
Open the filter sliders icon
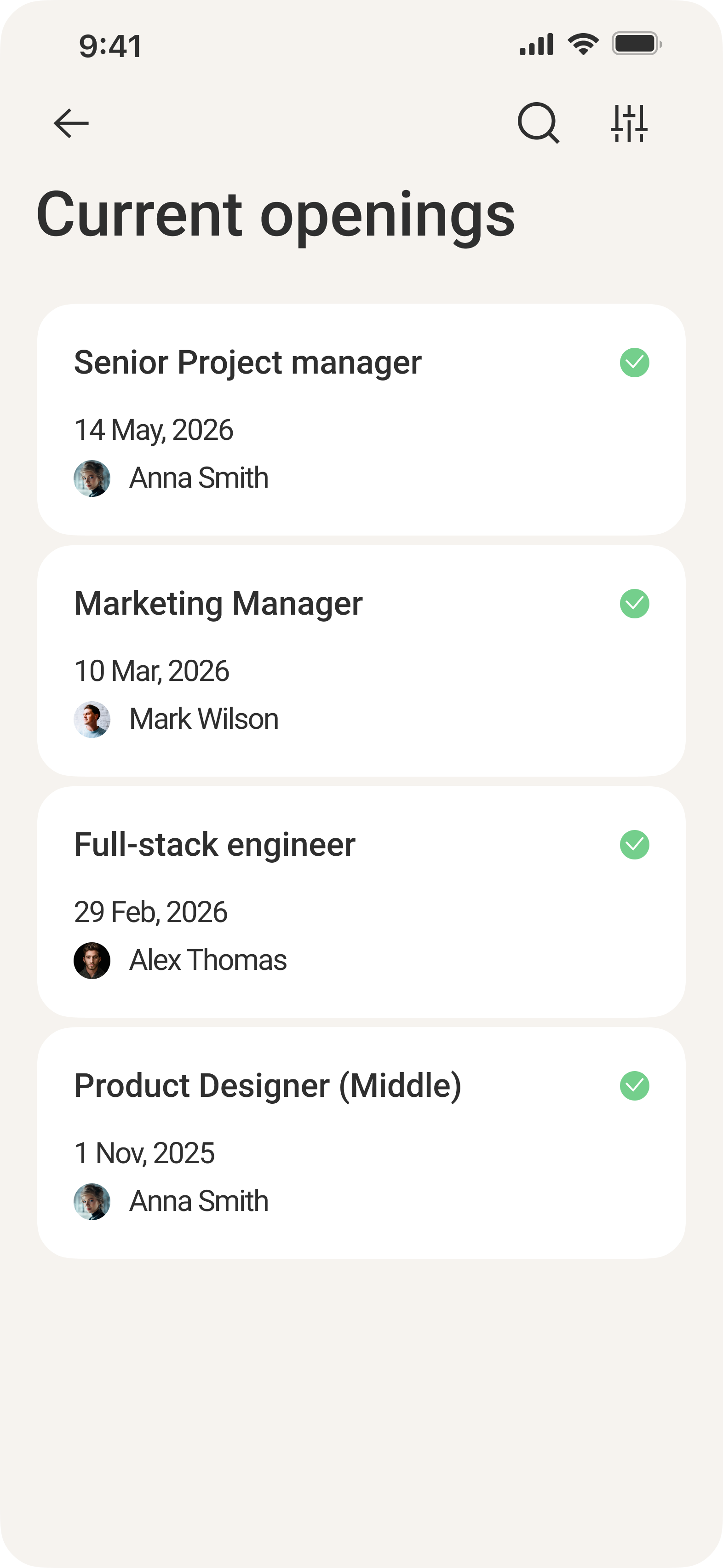629,123
